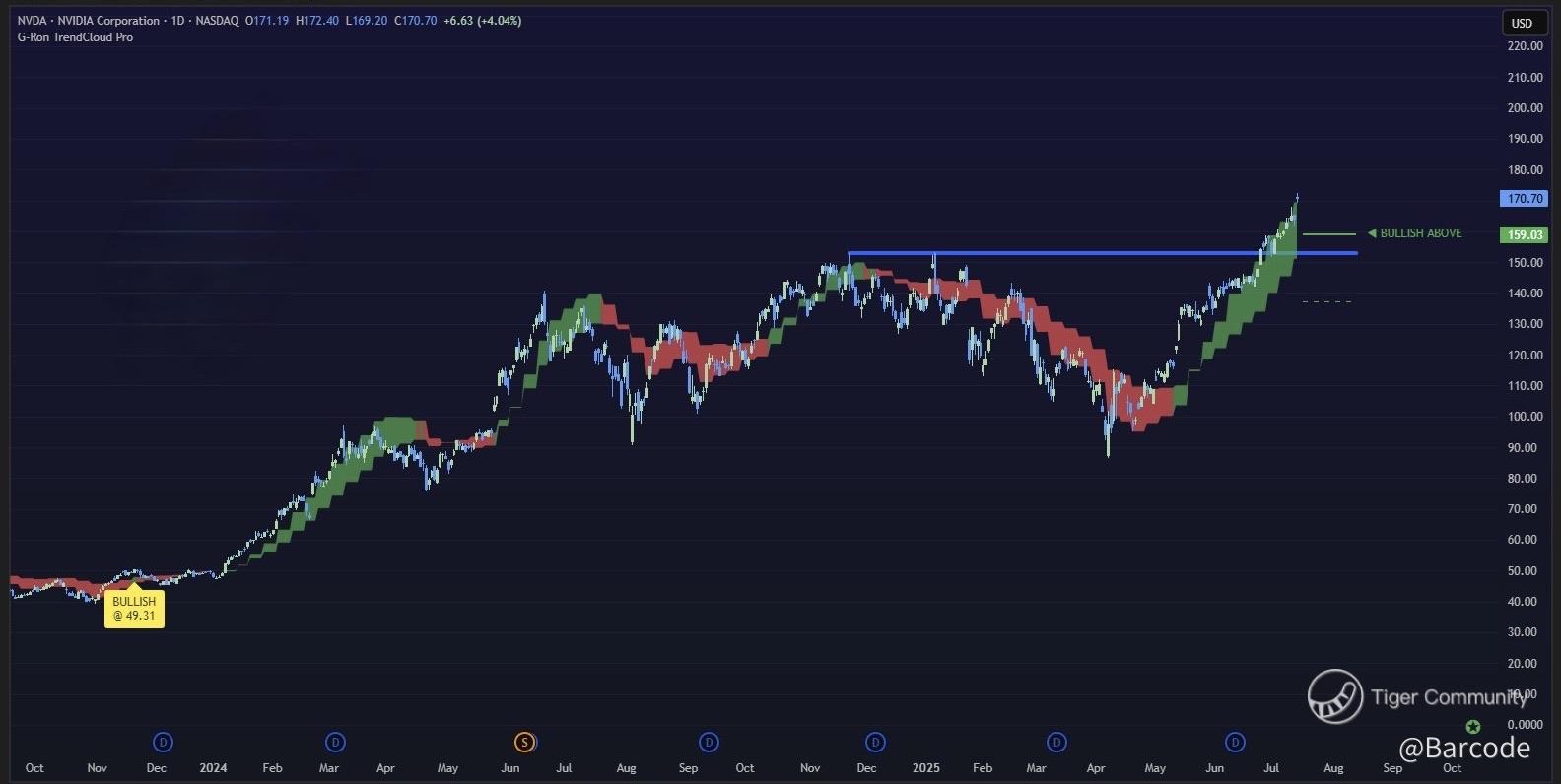Click 210.00 on the price axis
Viewport: 1561px width, 784px height.
tap(1525, 78)
